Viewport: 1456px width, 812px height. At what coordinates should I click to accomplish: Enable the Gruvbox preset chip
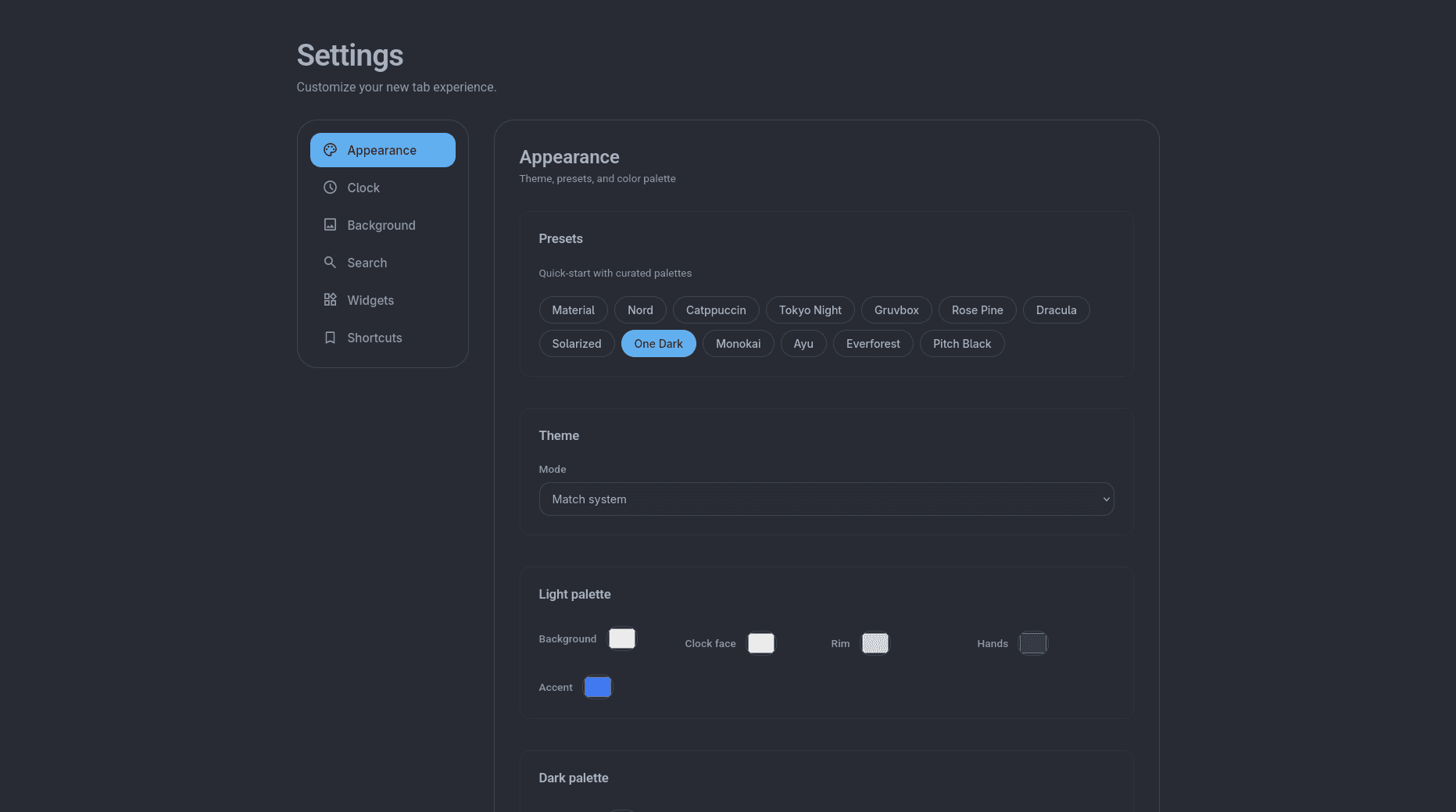[896, 310]
